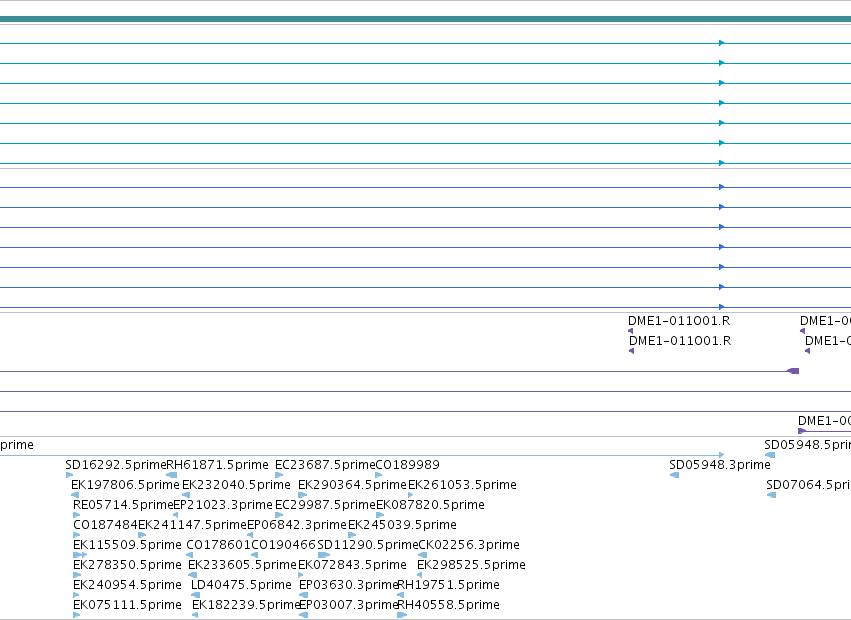Viewport: 851px width, 620px height.
Task: Click on EK290364.5prime
Action: [x=352, y=485]
